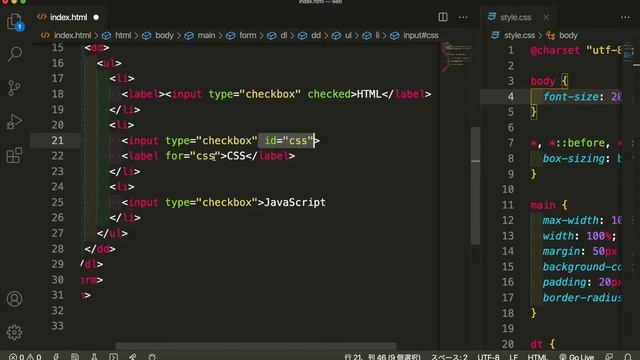The height and width of the screenshot is (360, 640).
Task: Open the Run and Debug view
Action: pyautogui.click(x=14, y=121)
